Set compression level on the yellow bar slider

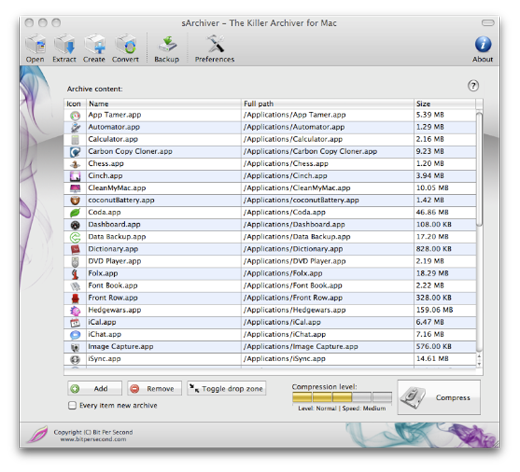342,397
